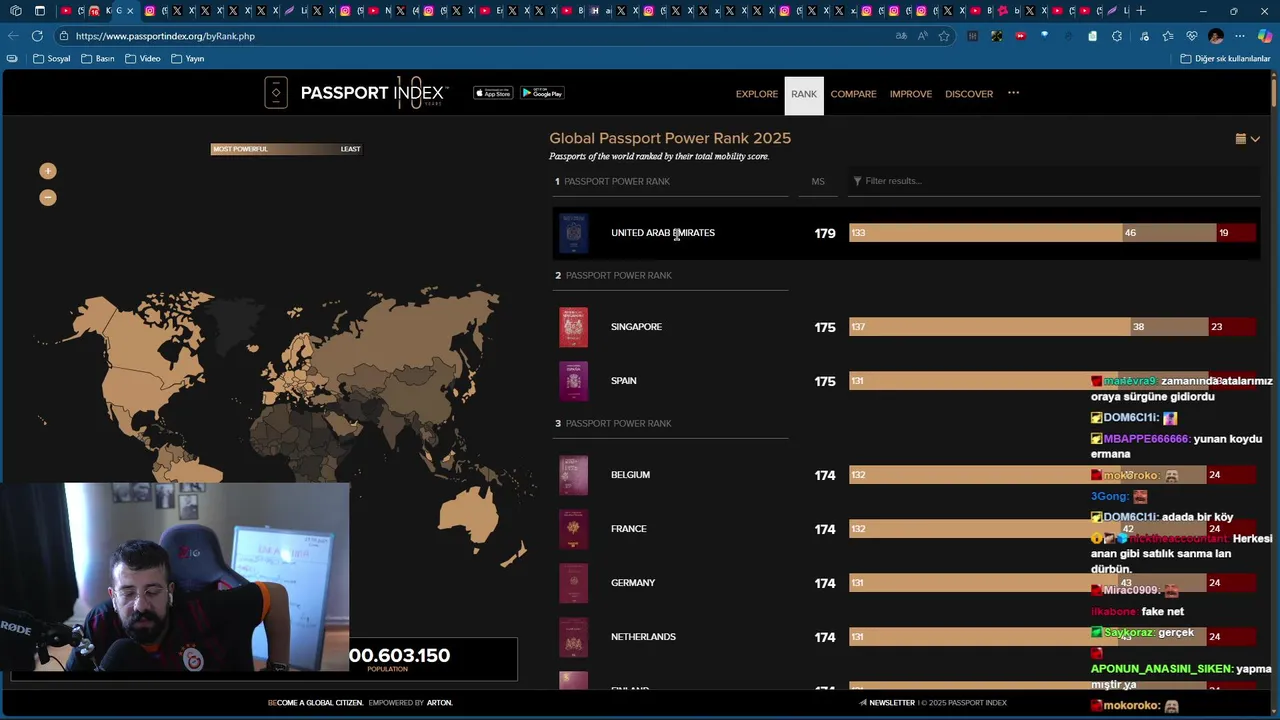Click the NEWSLETTER link in footer

[886, 703]
